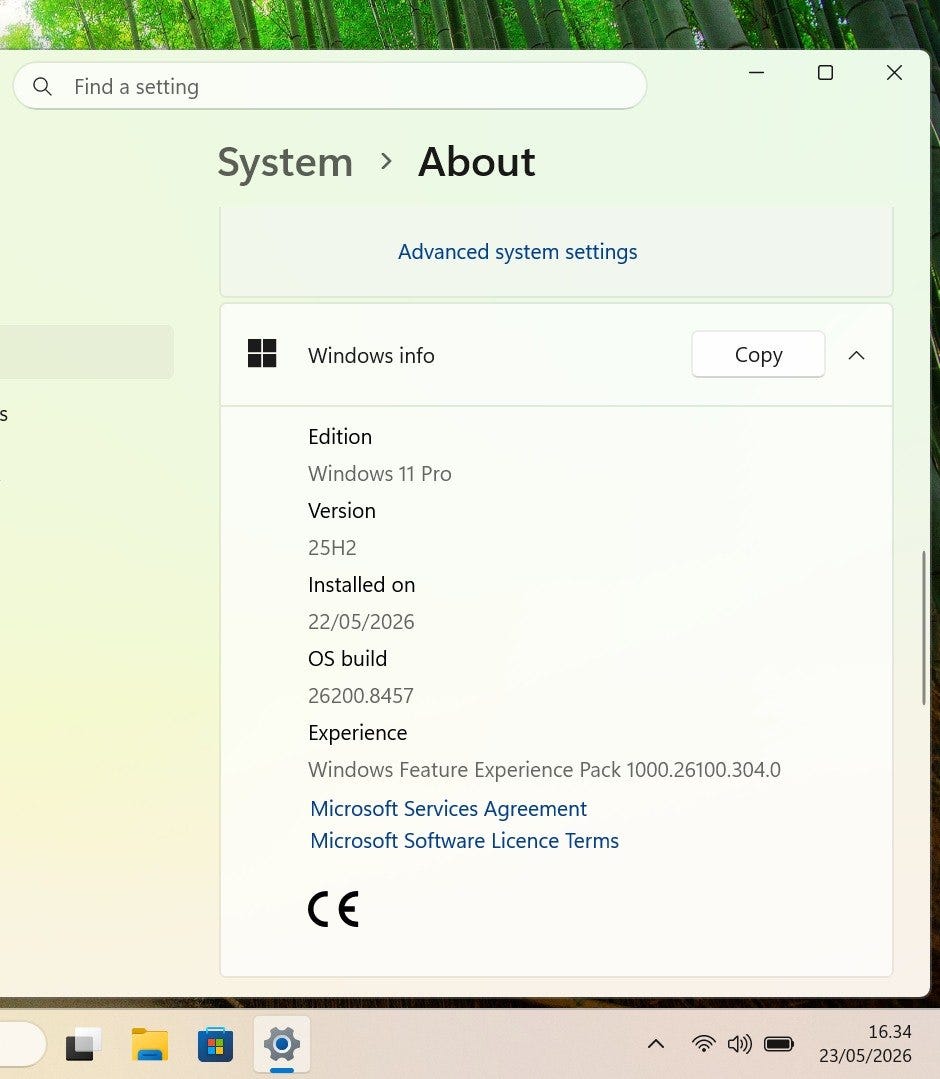
Task: Open volume control in the system tray
Action: tap(740, 1044)
